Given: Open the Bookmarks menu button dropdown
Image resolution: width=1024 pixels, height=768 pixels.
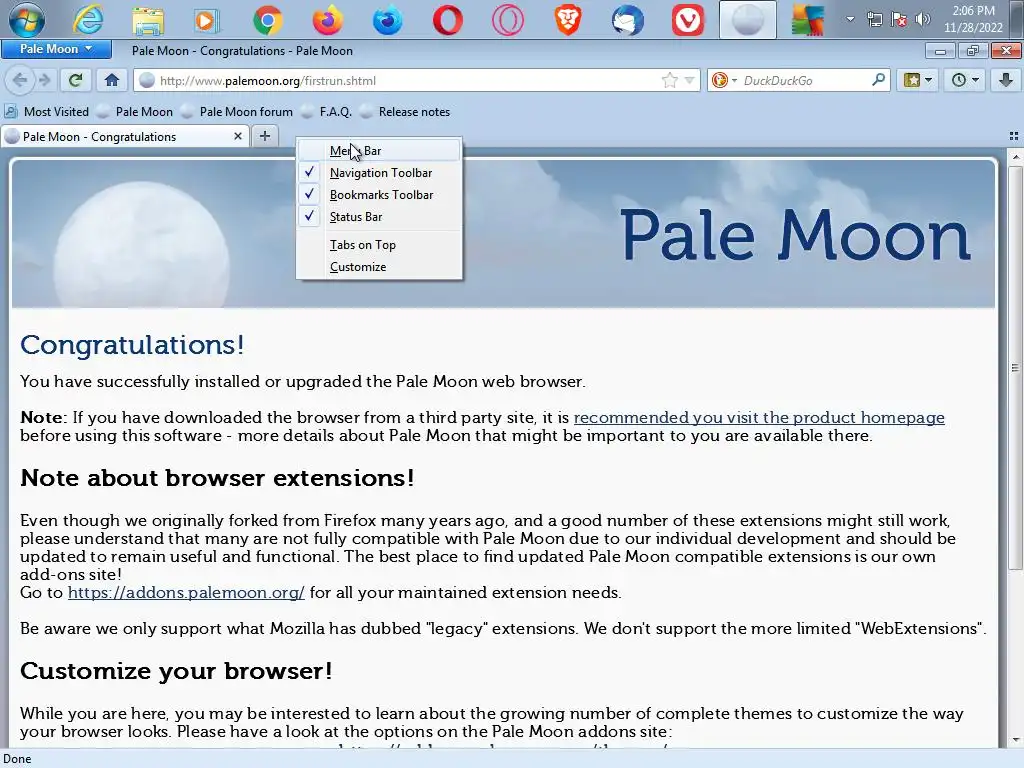Looking at the screenshot, I should pos(918,80).
